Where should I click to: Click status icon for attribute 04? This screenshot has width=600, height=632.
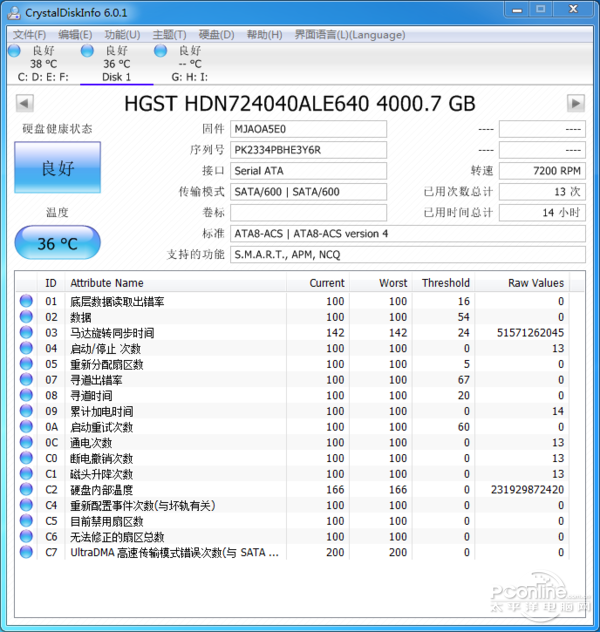click(26, 348)
